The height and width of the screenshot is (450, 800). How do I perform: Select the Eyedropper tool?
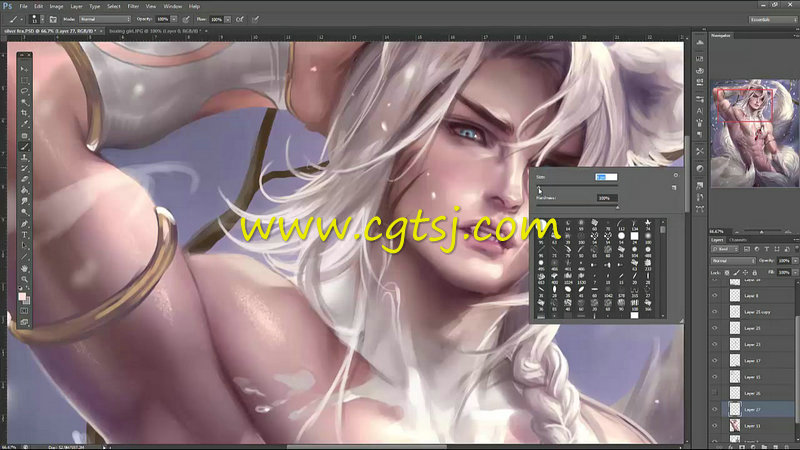pos(24,124)
